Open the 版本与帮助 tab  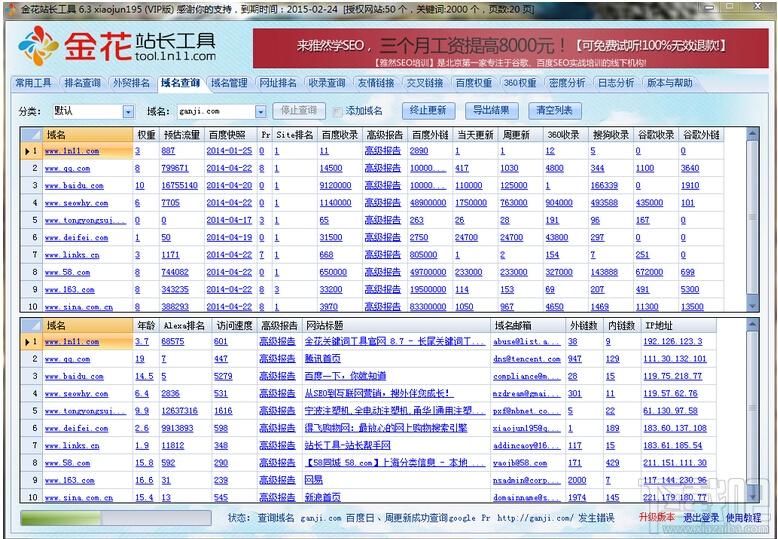670,83
